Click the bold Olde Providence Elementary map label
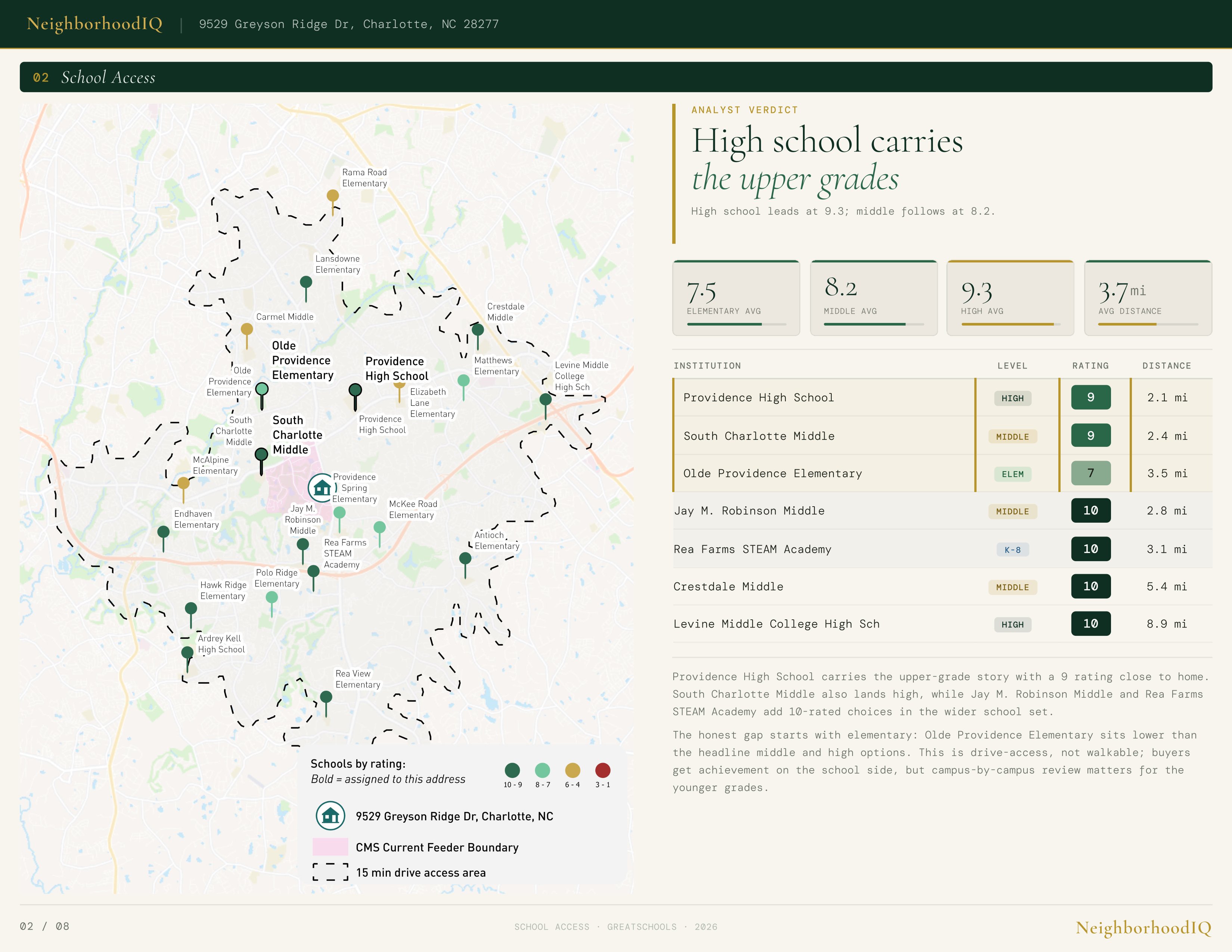 coord(302,360)
